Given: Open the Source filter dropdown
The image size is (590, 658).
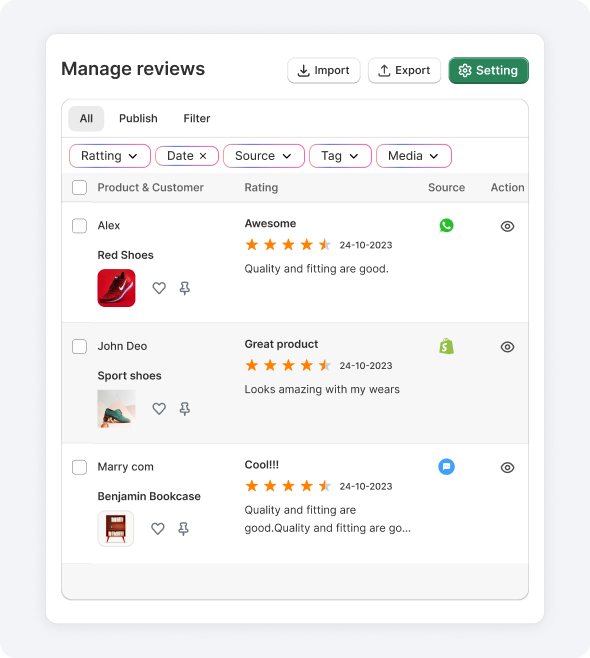Looking at the screenshot, I should pos(264,156).
